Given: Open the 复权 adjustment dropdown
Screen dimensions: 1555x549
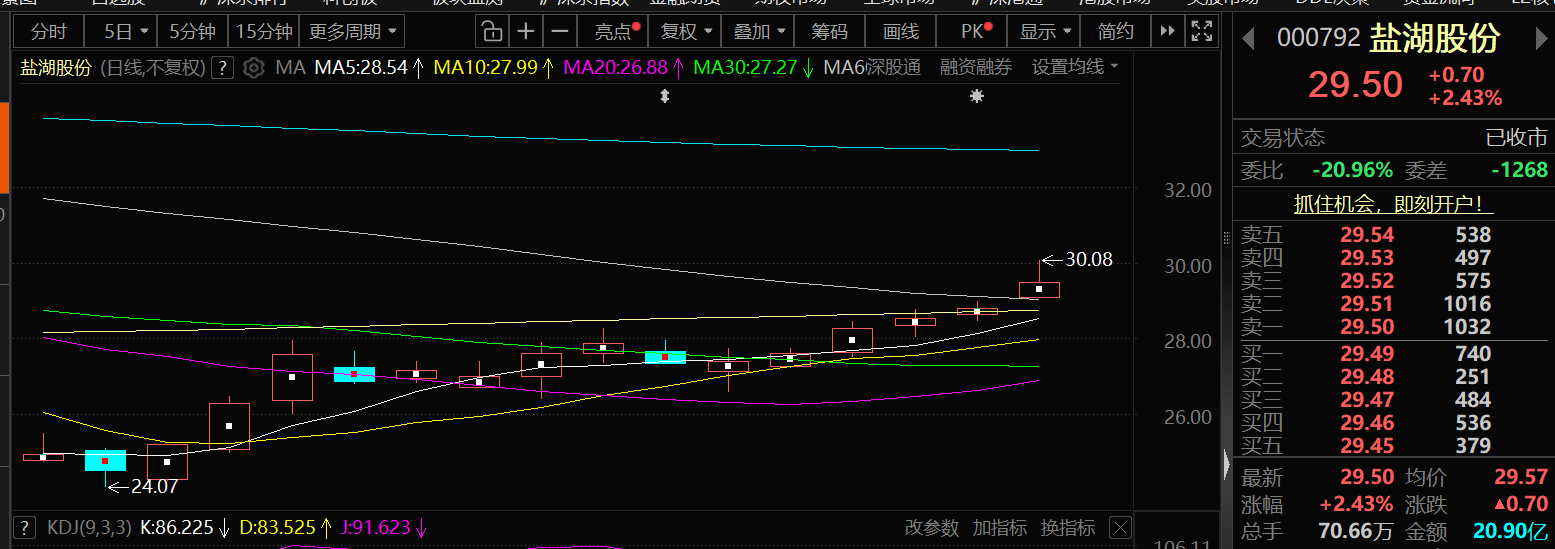Looking at the screenshot, I should [685, 32].
